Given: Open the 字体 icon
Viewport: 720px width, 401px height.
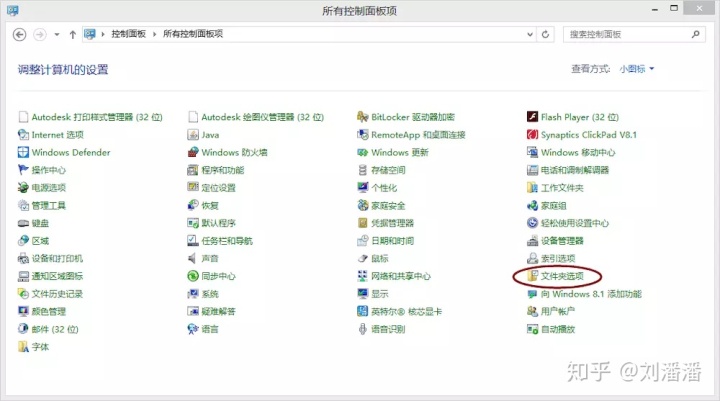Looking at the screenshot, I should pyautogui.click(x=23, y=346).
